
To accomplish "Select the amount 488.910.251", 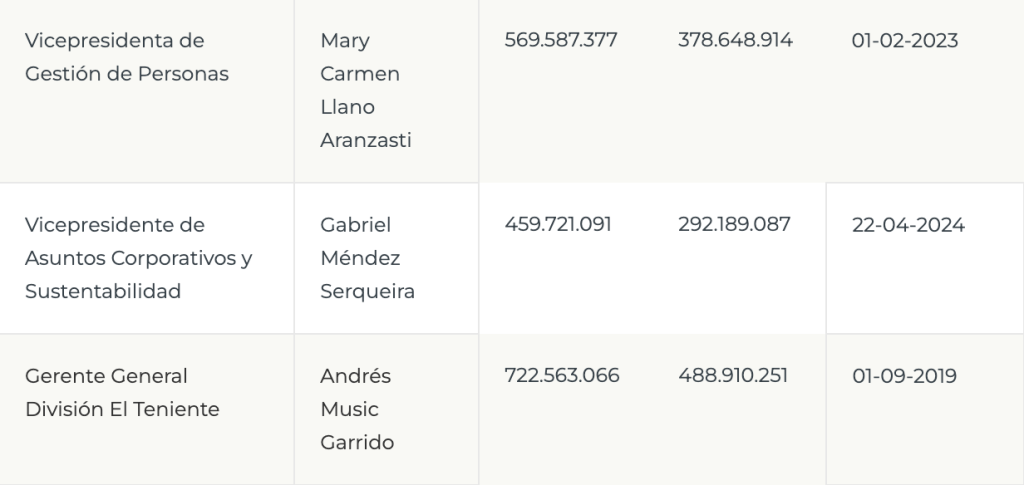I will [x=733, y=376].
